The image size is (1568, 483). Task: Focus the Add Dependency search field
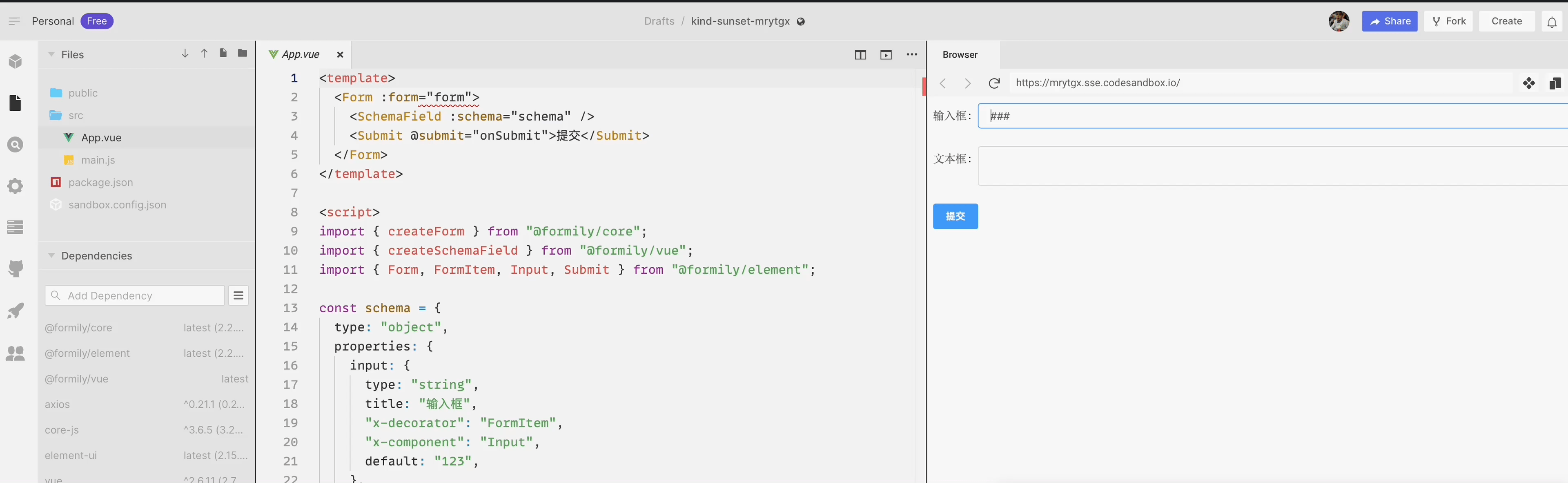coord(134,295)
